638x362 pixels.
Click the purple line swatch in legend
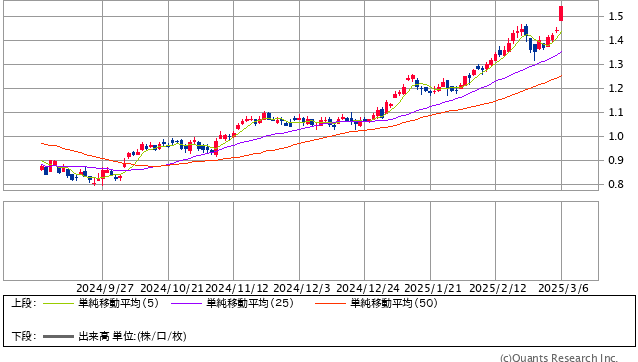pyautogui.click(x=186, y=303)
